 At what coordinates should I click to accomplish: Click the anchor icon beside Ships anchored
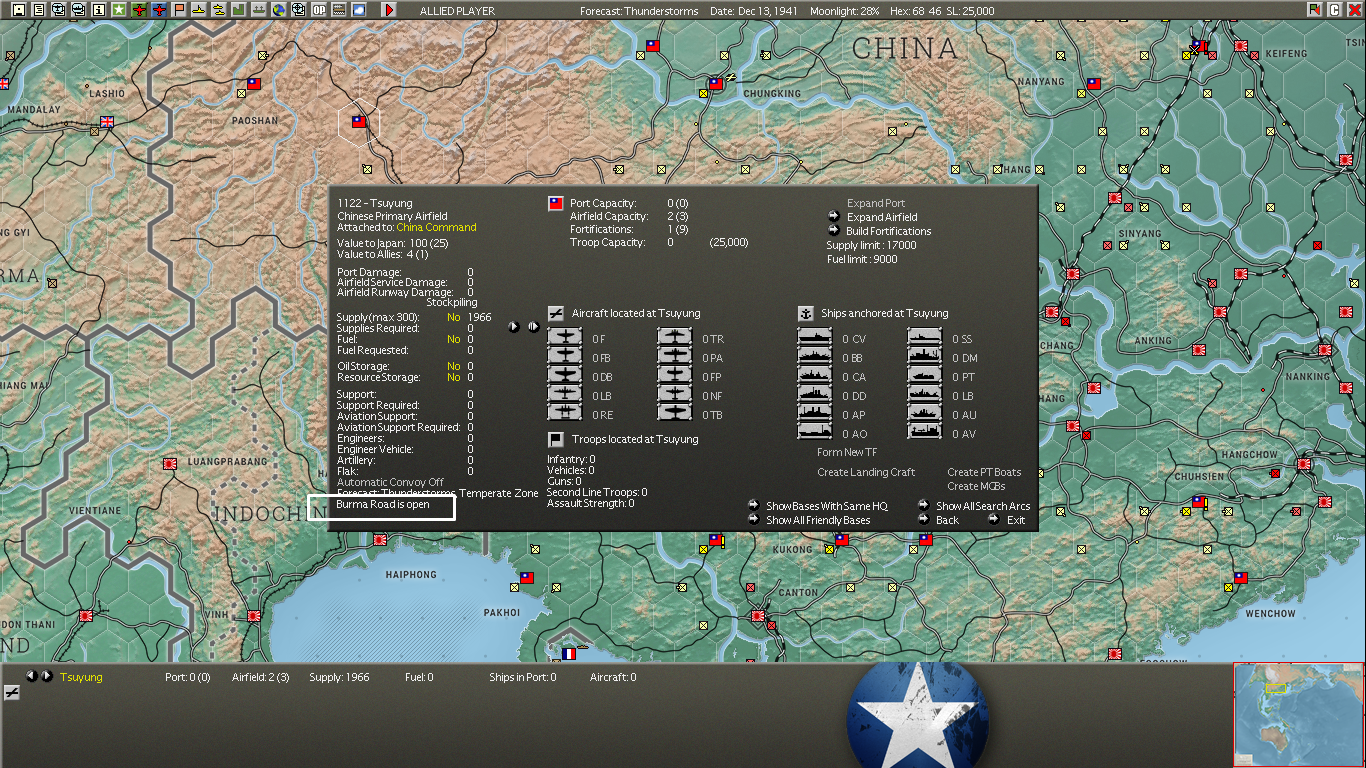point(806,313)
